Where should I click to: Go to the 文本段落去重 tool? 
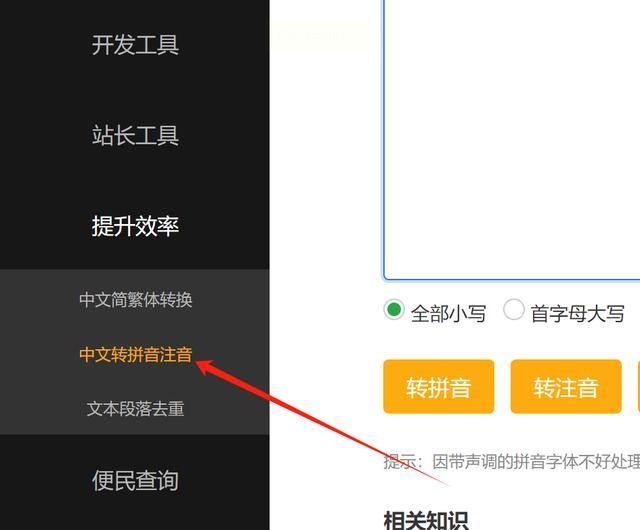tap(136, 409)
